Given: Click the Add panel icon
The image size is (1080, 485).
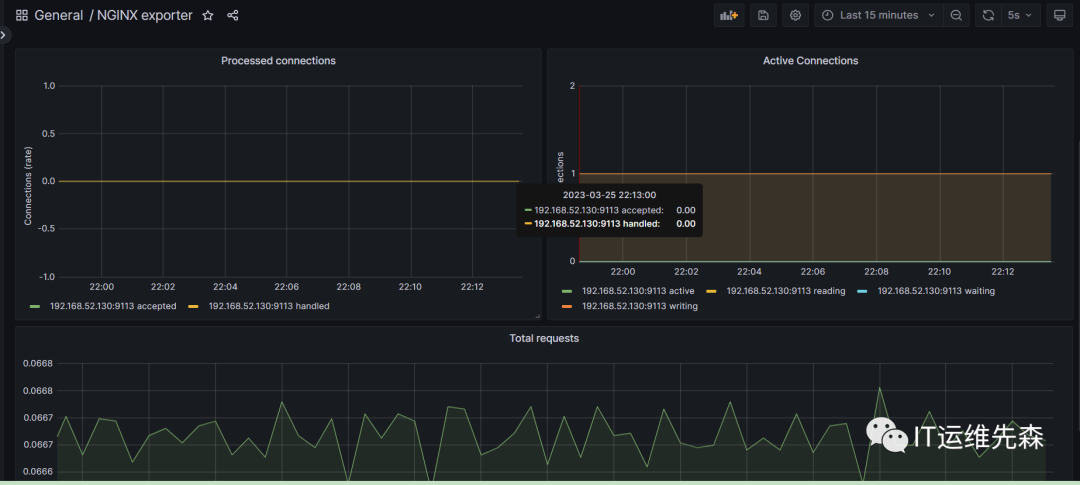Looking at the screenshot, I should pyautogui.click(x=728, y=15).
